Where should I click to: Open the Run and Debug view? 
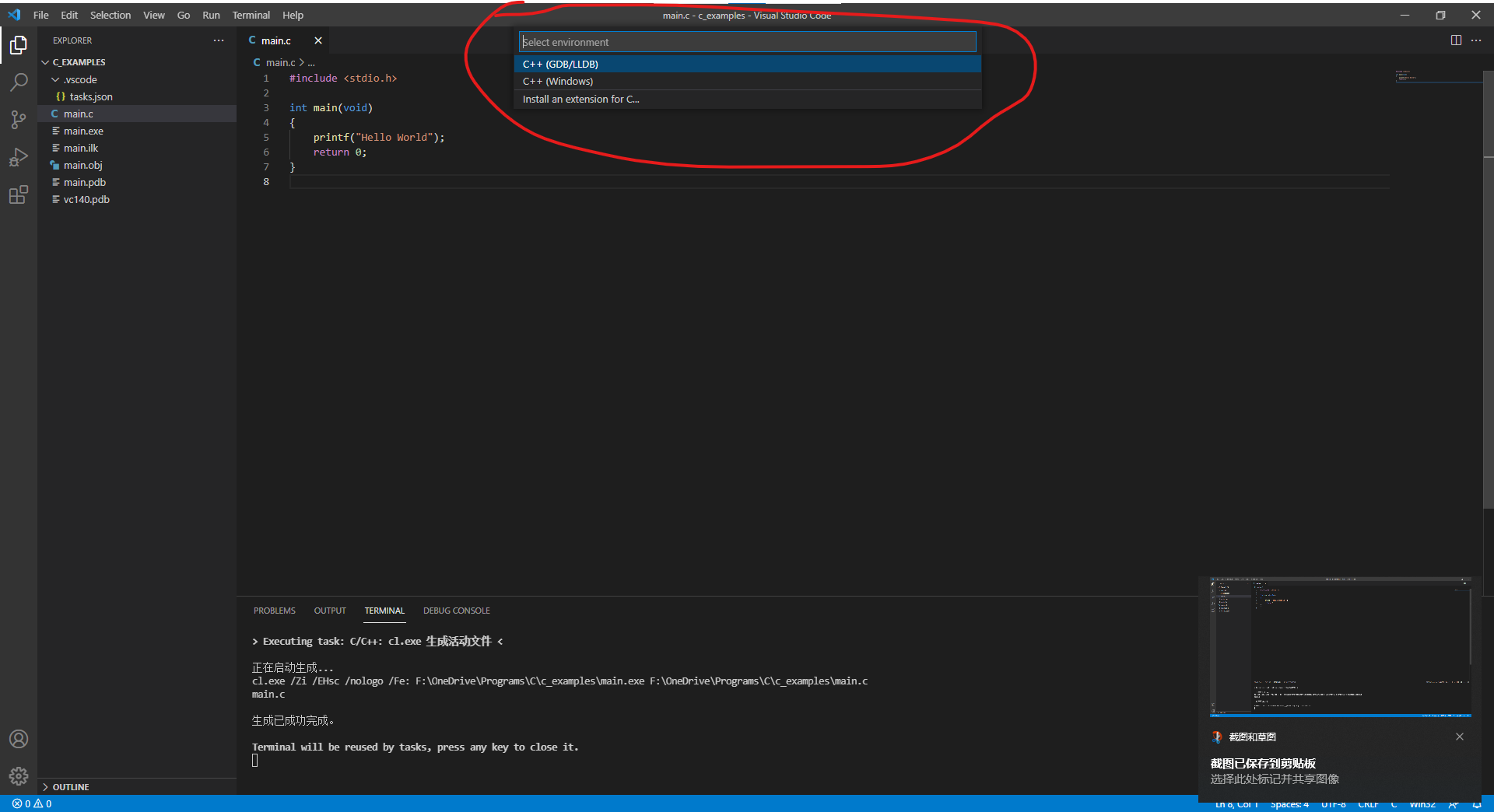coord(19,157)
